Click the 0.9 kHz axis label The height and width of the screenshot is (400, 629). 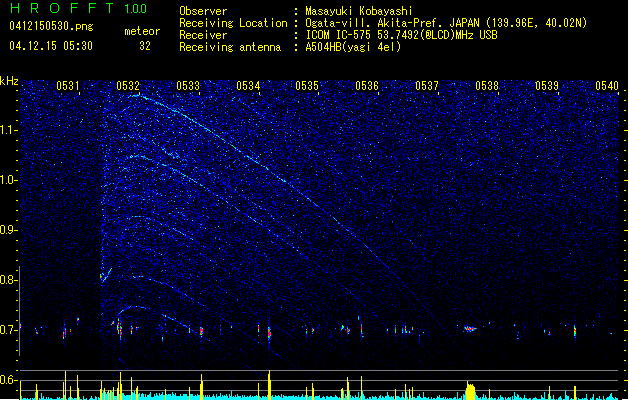(9, 230)
